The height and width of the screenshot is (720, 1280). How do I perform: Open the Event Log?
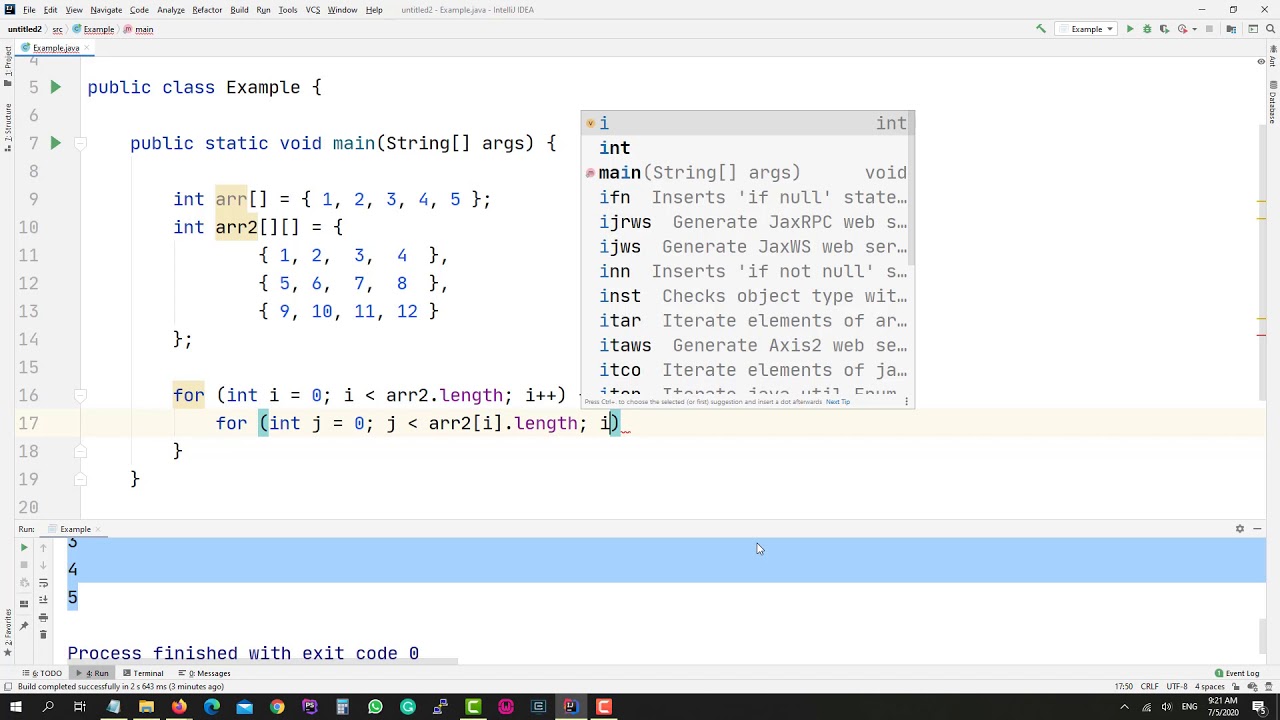(x=1237, y=673)
